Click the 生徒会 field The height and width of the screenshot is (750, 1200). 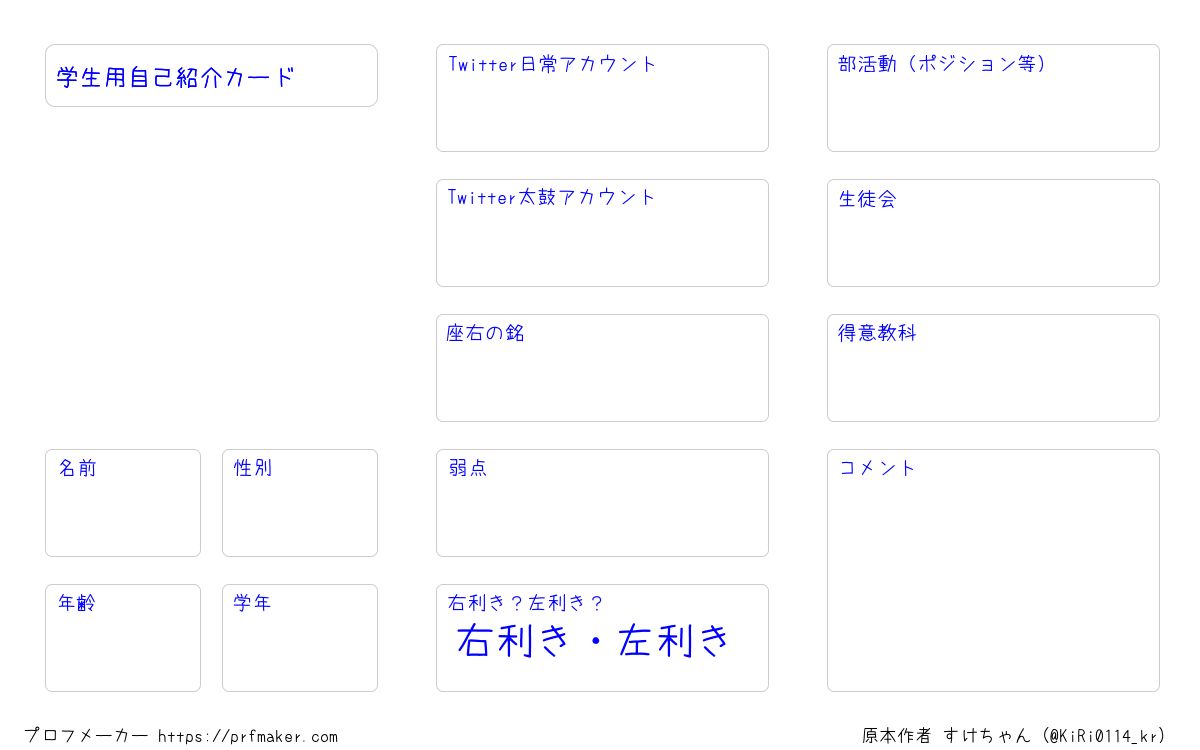click(993, 233)
